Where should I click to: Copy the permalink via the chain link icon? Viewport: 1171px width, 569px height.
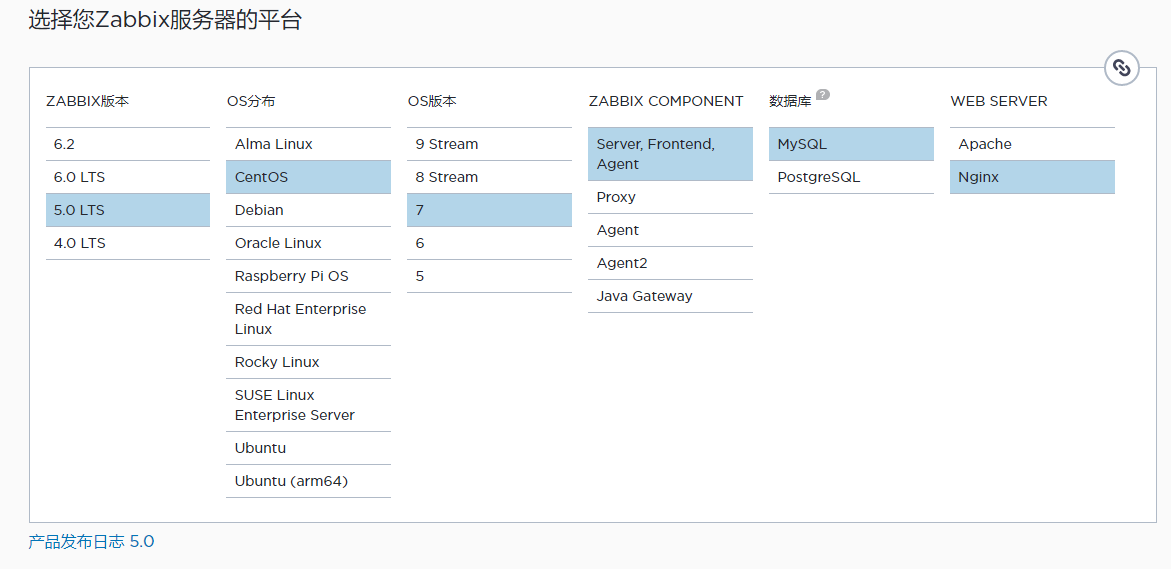point(1121,68)
